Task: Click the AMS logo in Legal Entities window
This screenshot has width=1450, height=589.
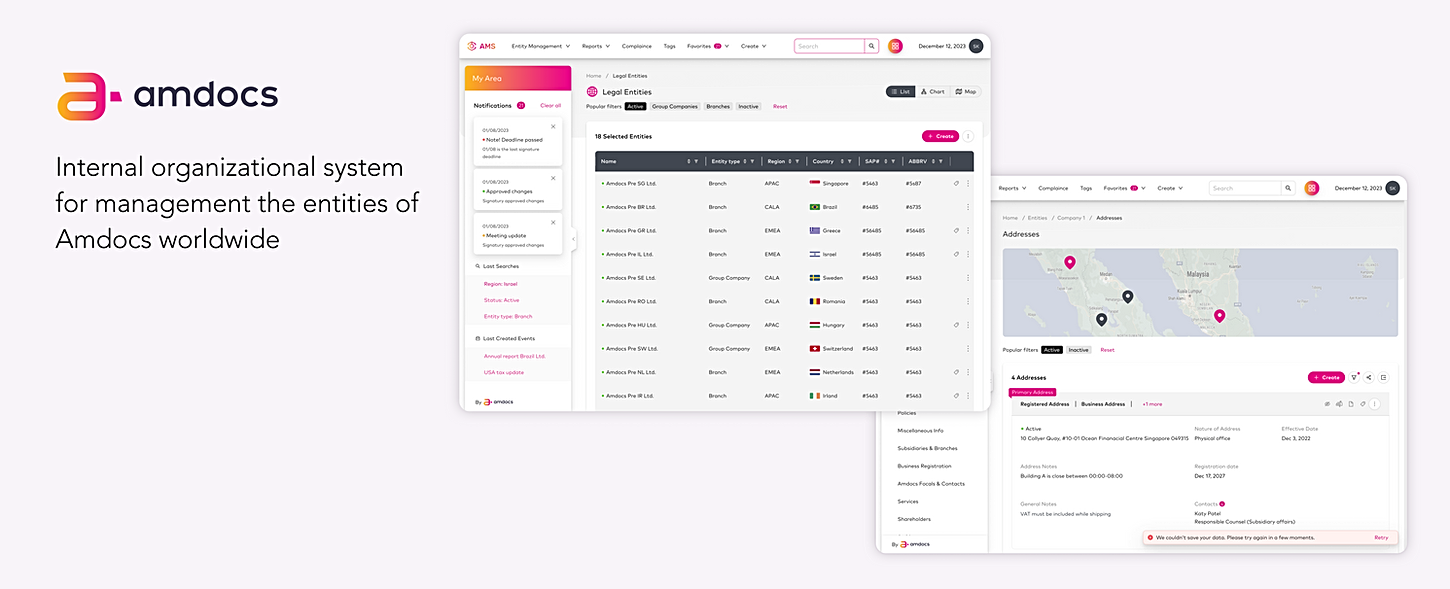Action: click(x=481, y=46)
